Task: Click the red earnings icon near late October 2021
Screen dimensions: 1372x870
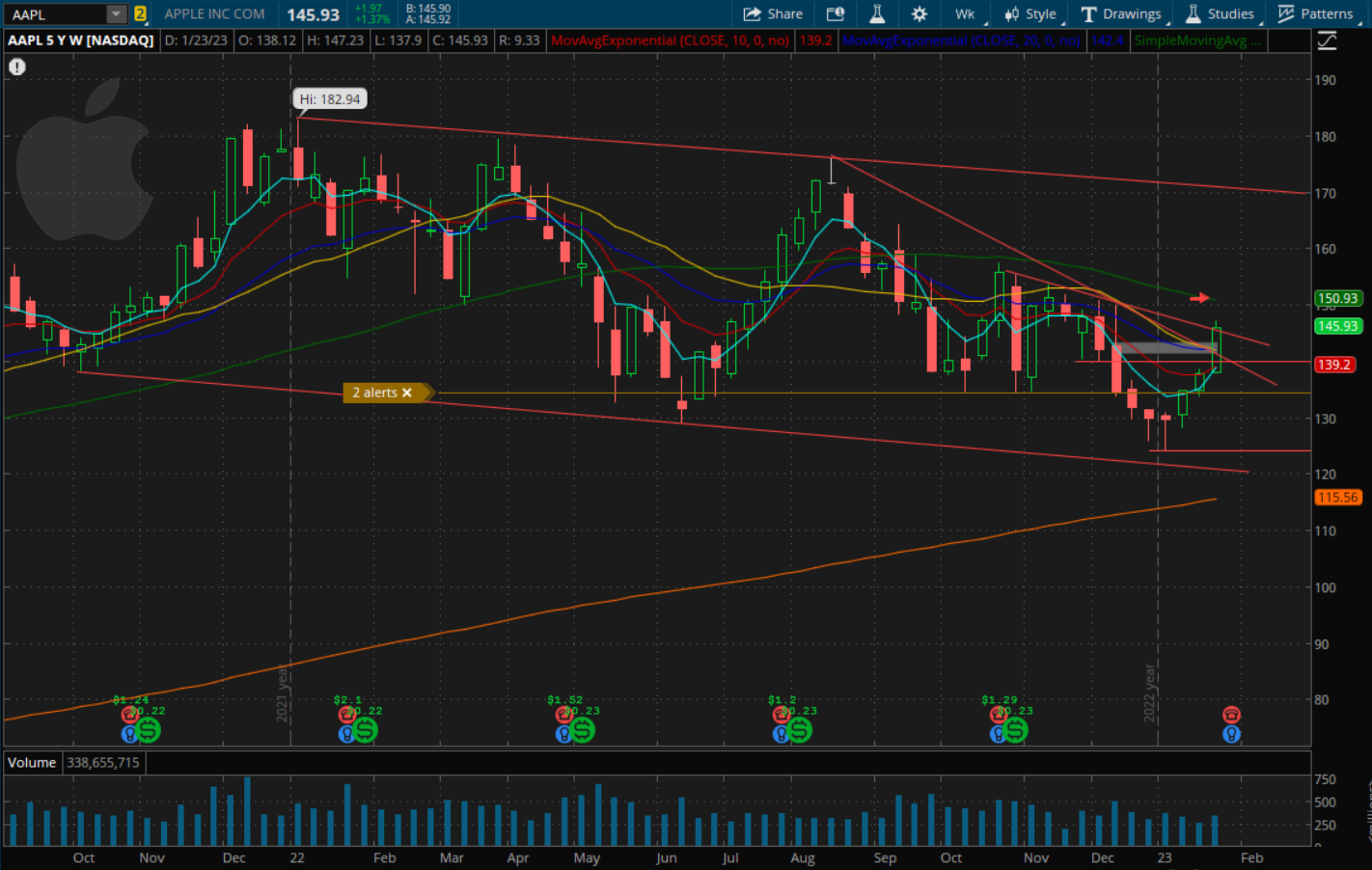Action: pos(129,715)
